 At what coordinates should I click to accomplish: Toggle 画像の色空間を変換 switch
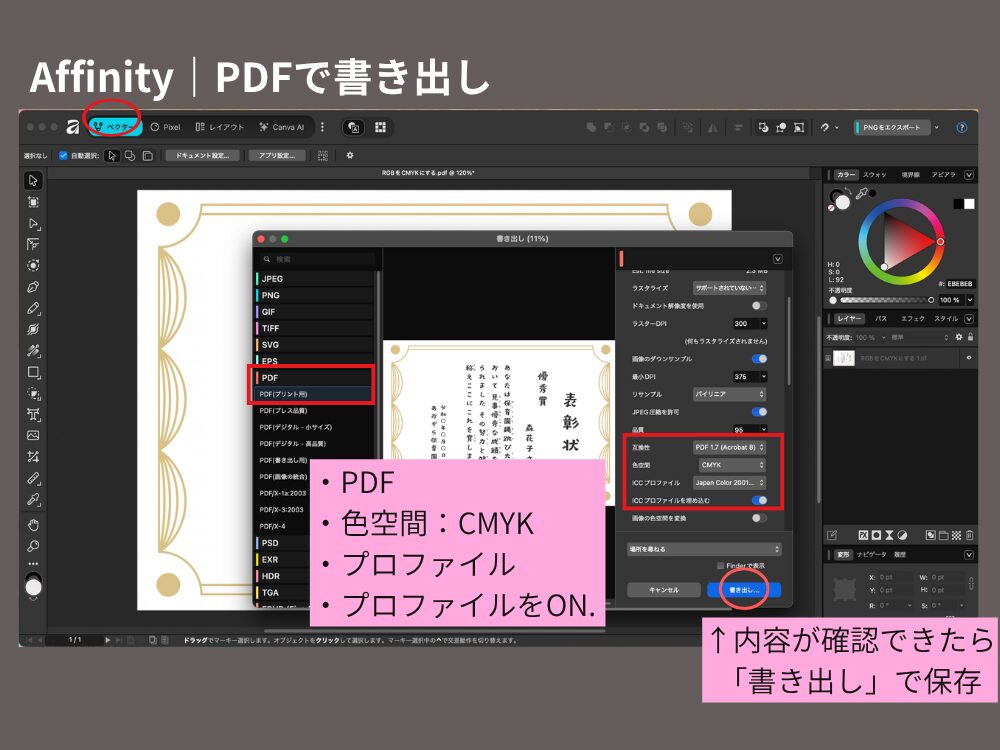click(759, 518)
